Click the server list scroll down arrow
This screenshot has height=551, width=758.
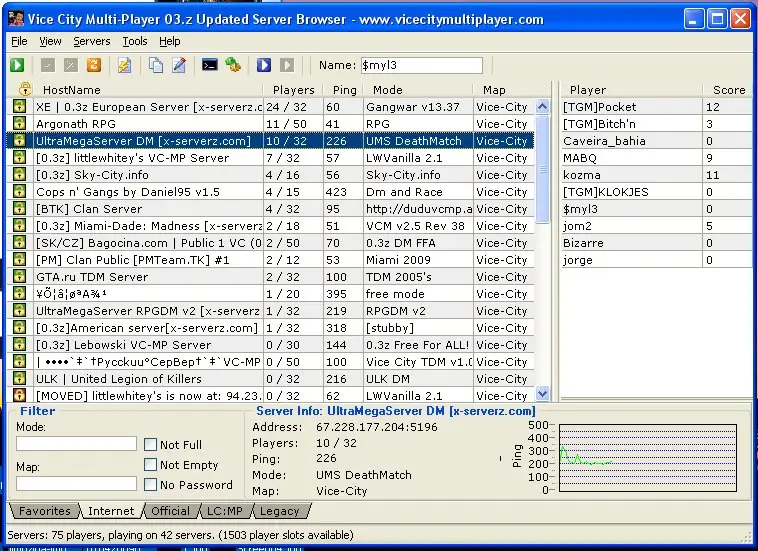542,394
